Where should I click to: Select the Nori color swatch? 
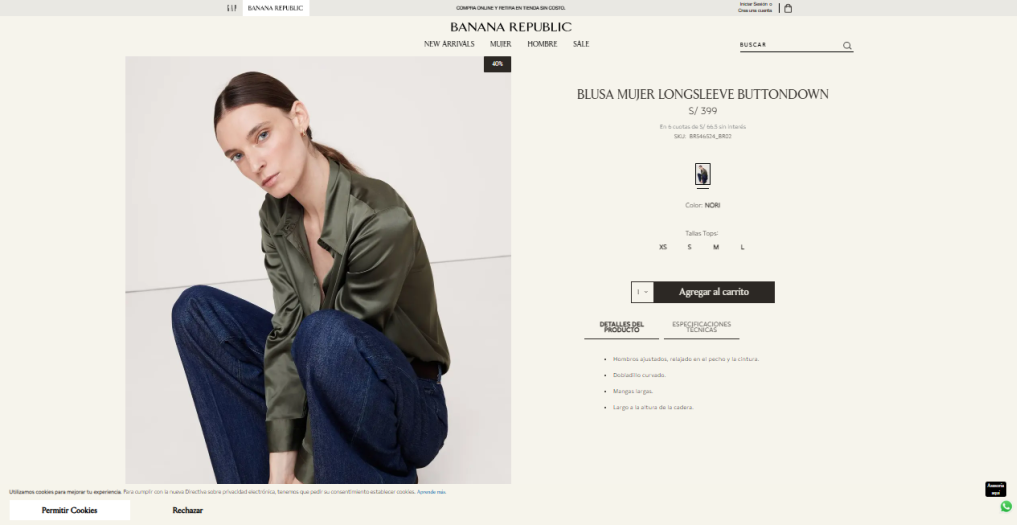pyautogui.click(x=702, y=174)
